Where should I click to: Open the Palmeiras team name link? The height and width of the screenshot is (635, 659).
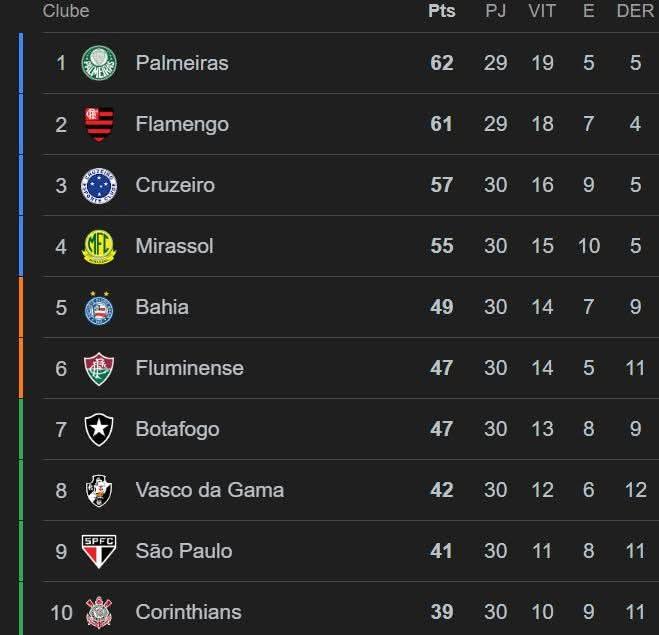click(x=182, y=63)
